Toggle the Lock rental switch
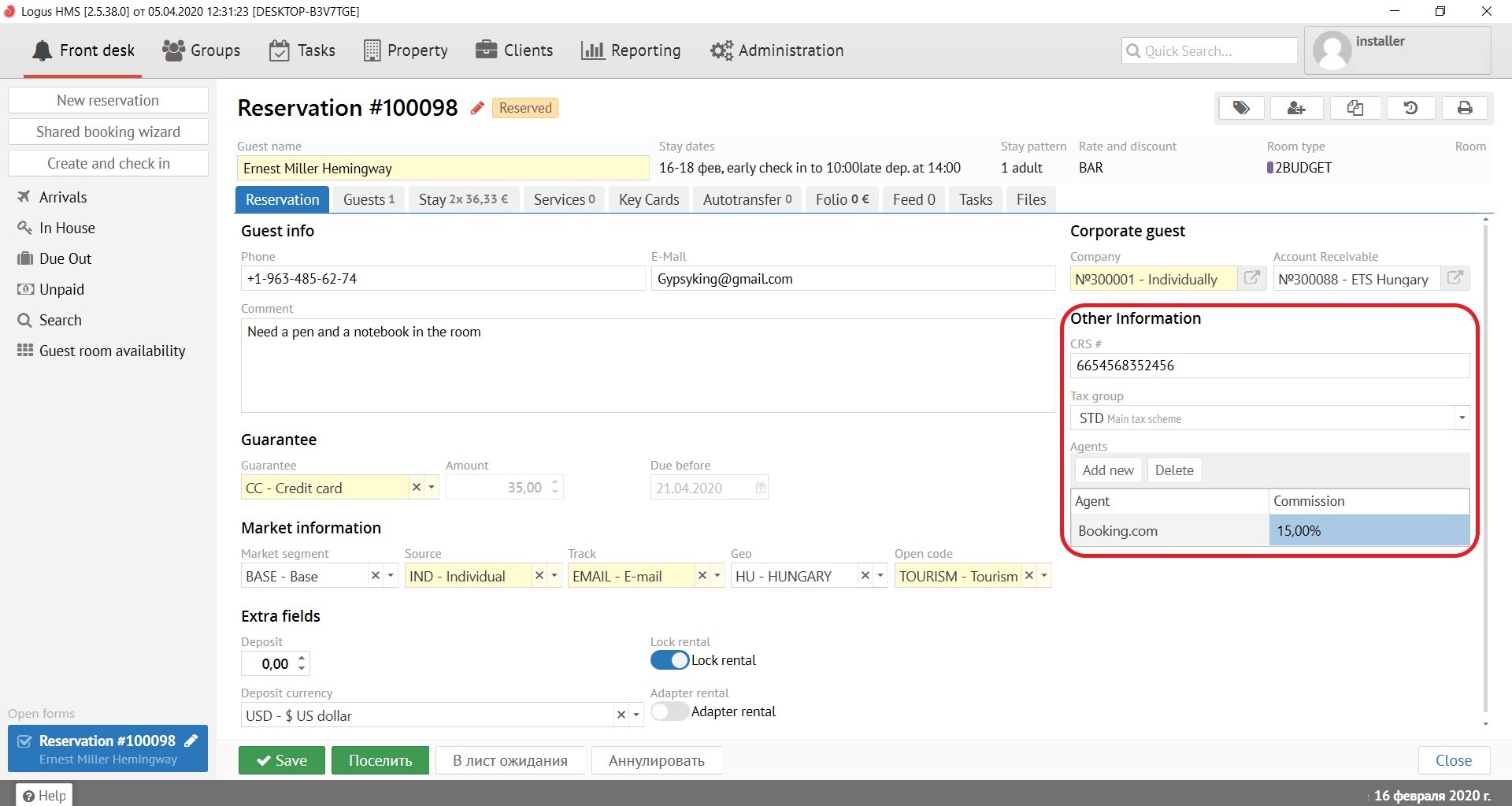 click(x=669, y=660)
